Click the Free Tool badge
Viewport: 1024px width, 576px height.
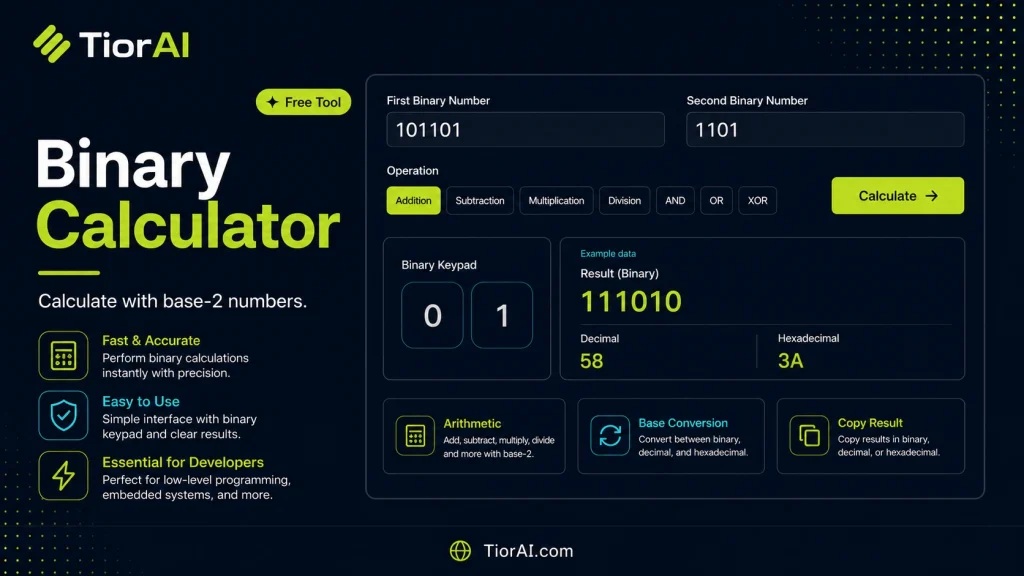click(304, 102)
